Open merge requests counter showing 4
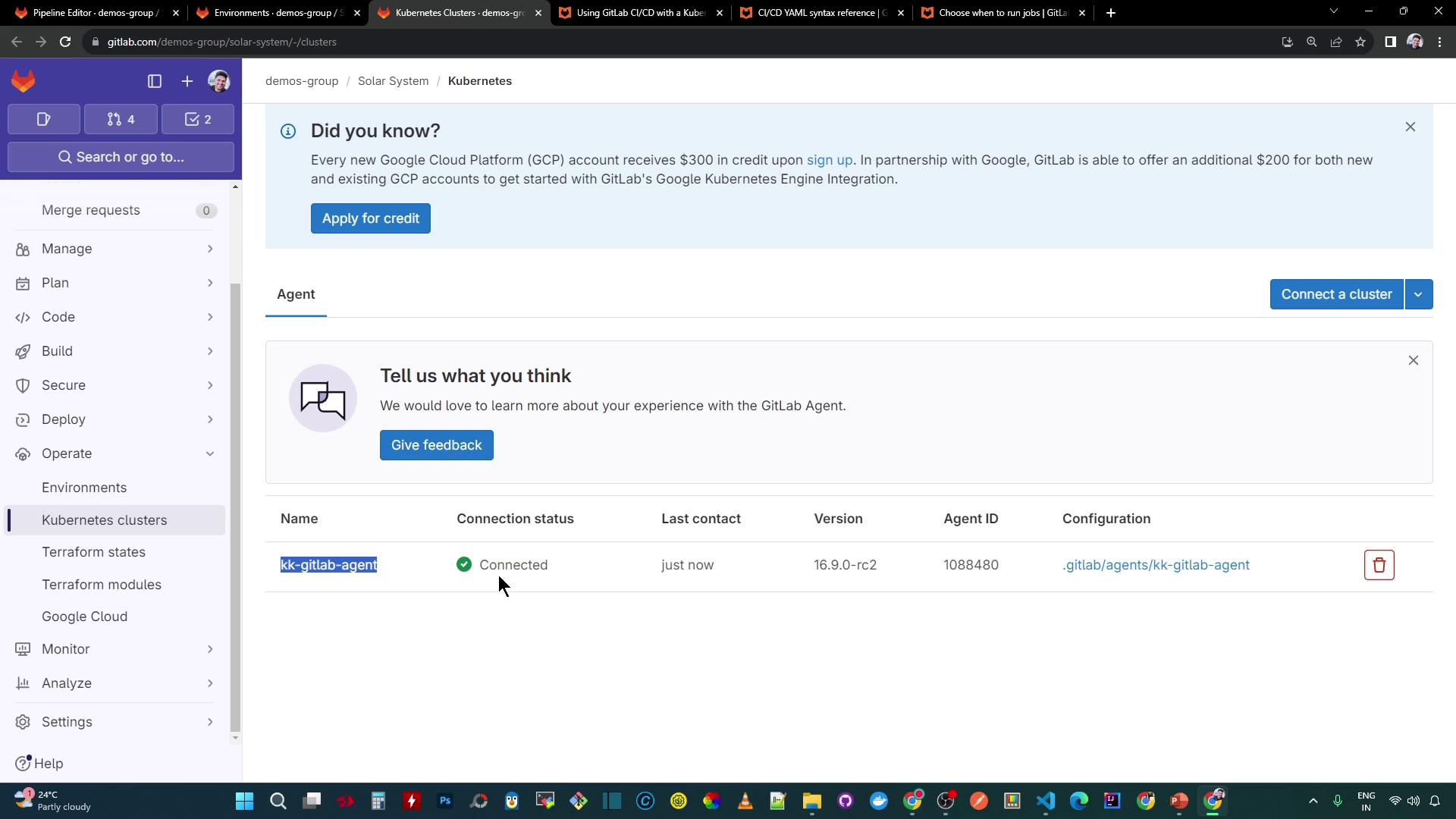 click(x=121, y=120)
